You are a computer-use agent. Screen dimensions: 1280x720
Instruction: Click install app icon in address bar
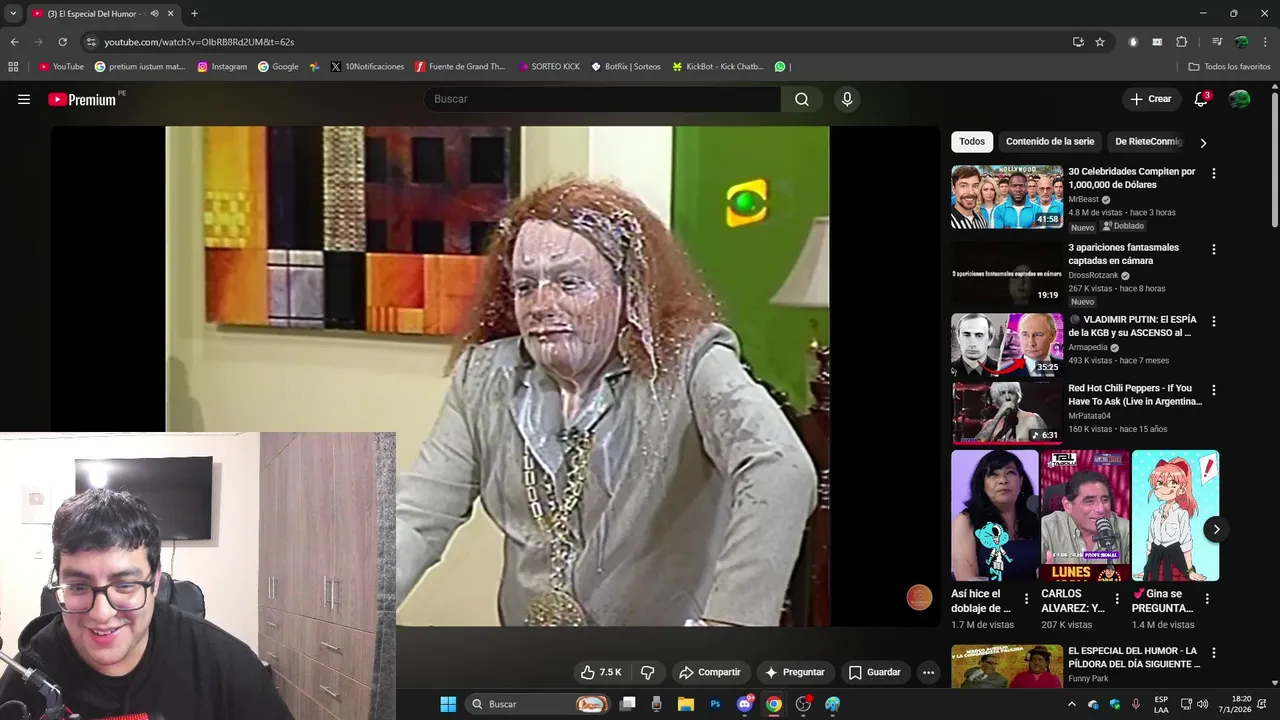(1078, 42)
